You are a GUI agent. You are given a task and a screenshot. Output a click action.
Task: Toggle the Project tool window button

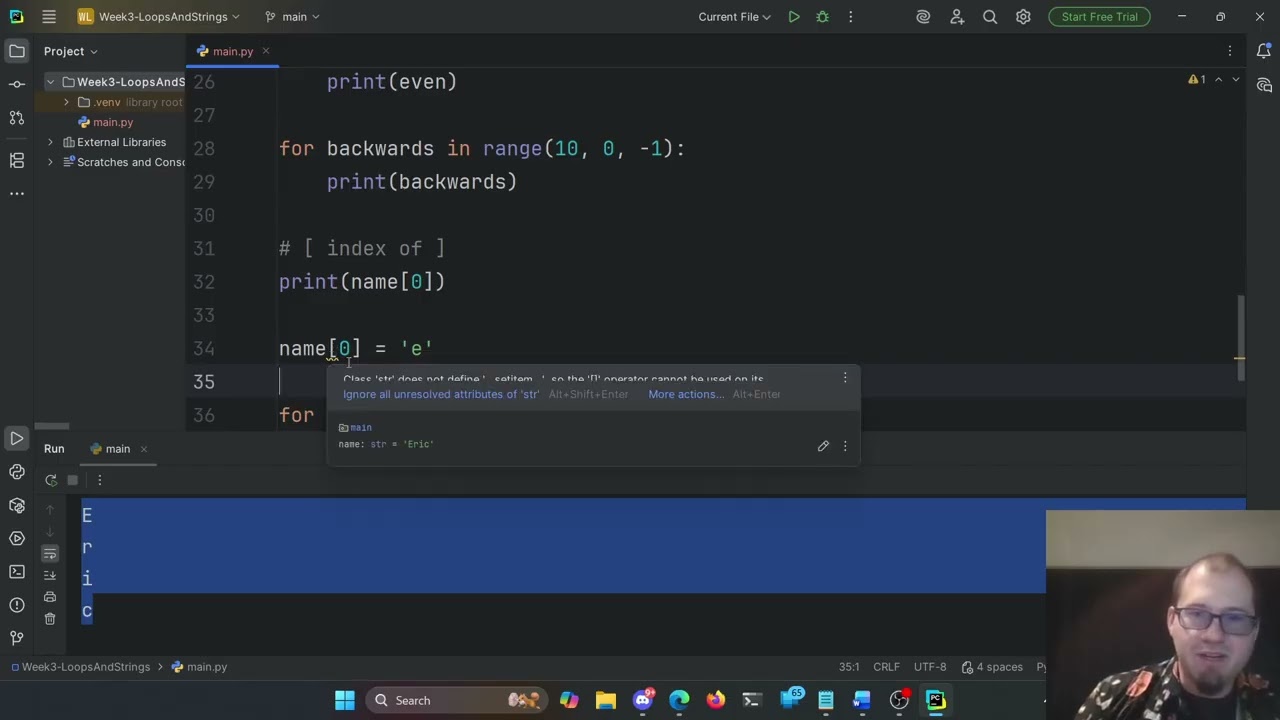click(x=17, y=51)
